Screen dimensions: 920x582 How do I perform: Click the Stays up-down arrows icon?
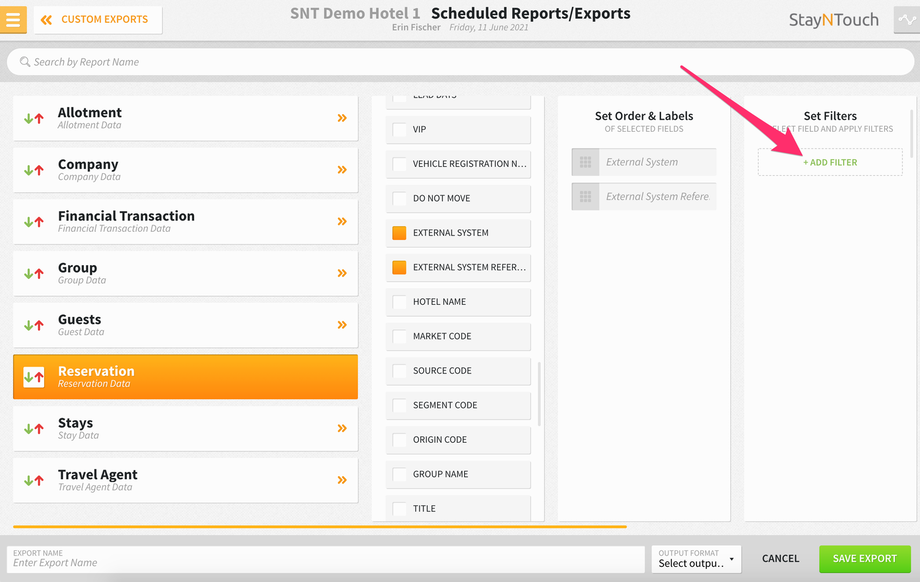click(x=33, y=428)
